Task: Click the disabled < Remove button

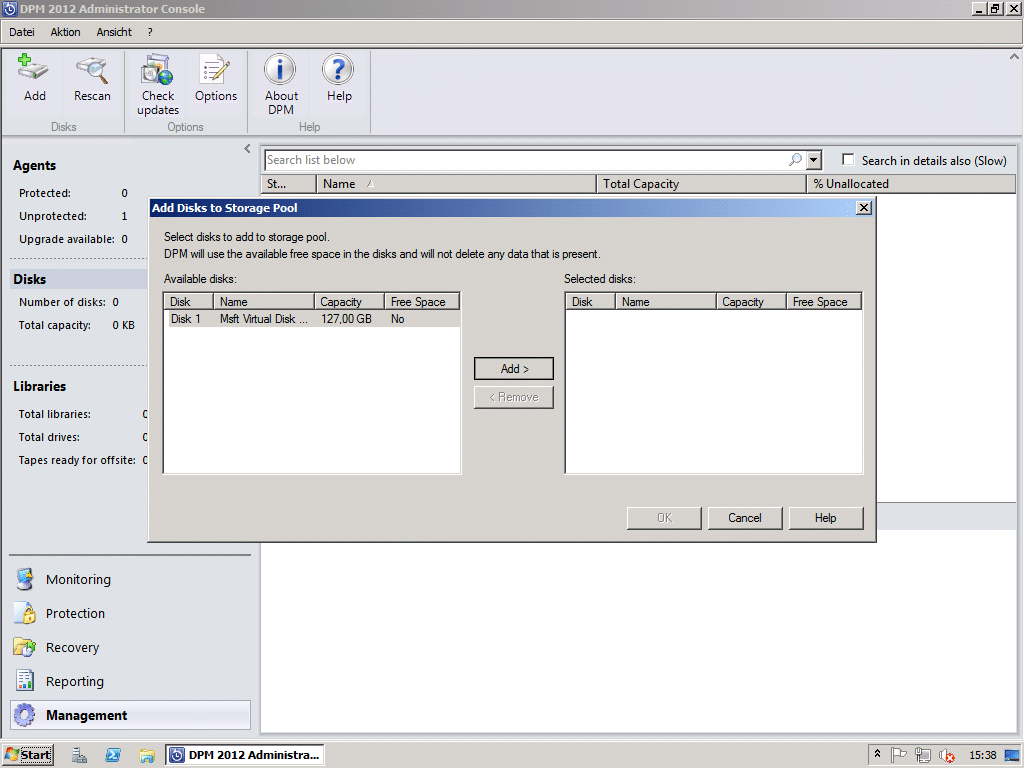Action: point(514,397)
